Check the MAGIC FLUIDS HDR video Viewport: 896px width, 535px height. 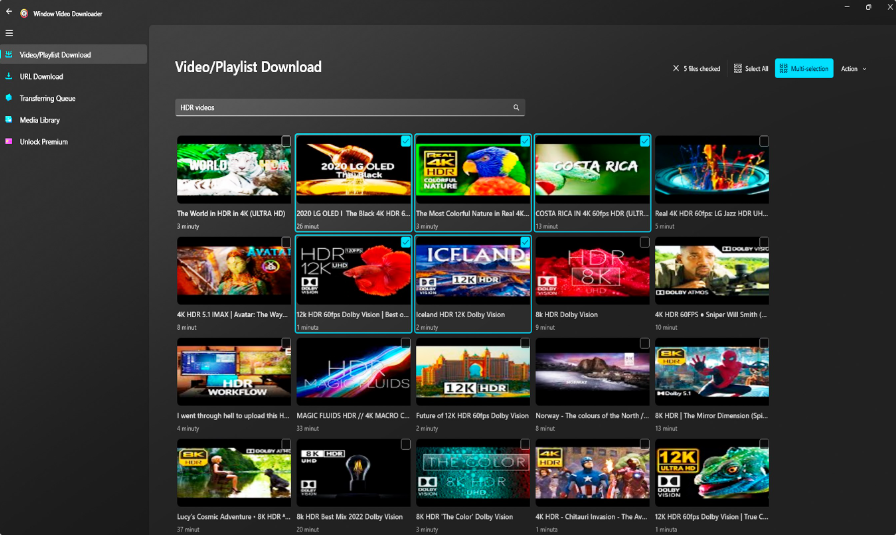tap(405, 344)
